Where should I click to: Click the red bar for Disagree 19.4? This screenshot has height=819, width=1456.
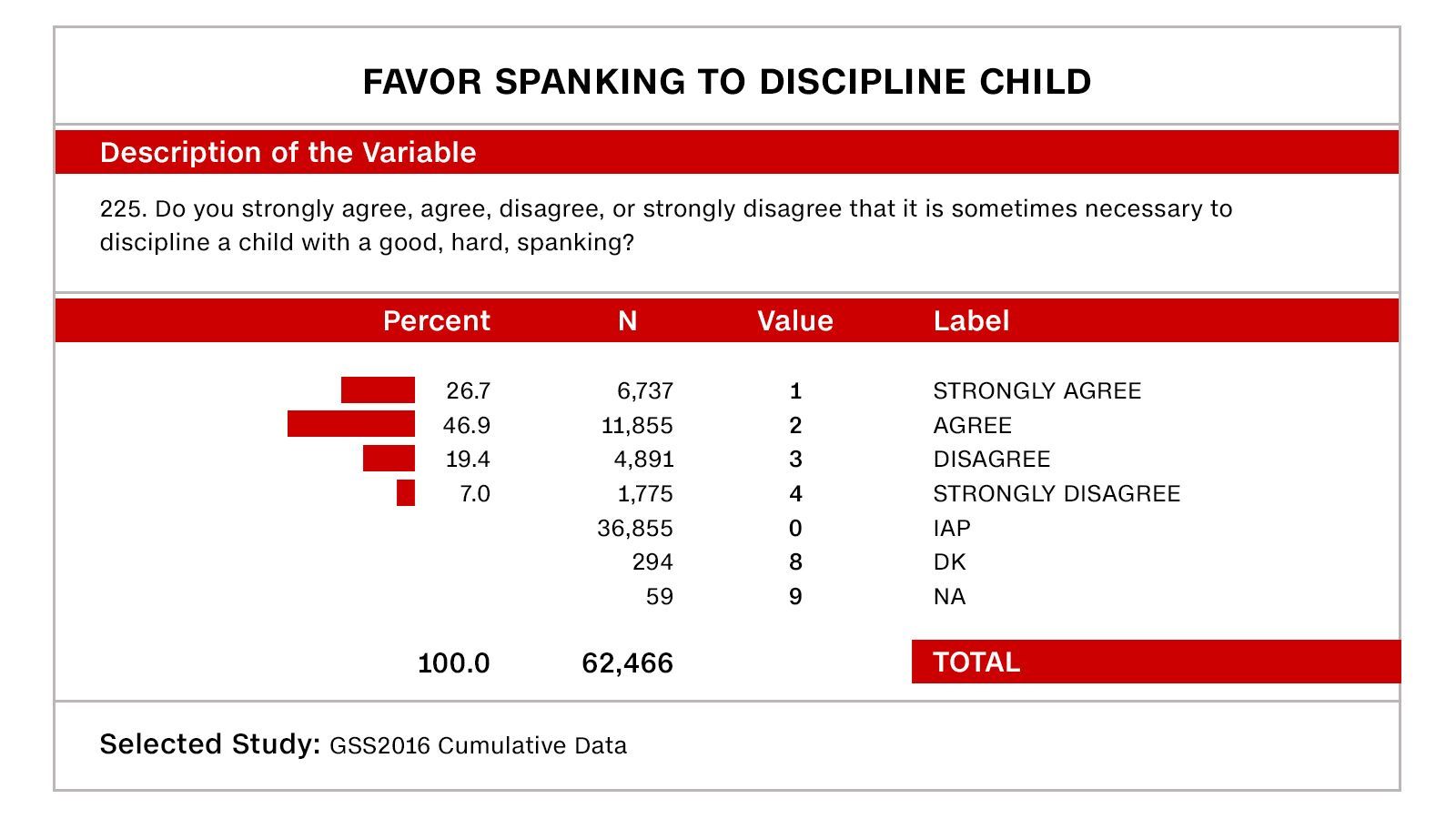(389, 459)
